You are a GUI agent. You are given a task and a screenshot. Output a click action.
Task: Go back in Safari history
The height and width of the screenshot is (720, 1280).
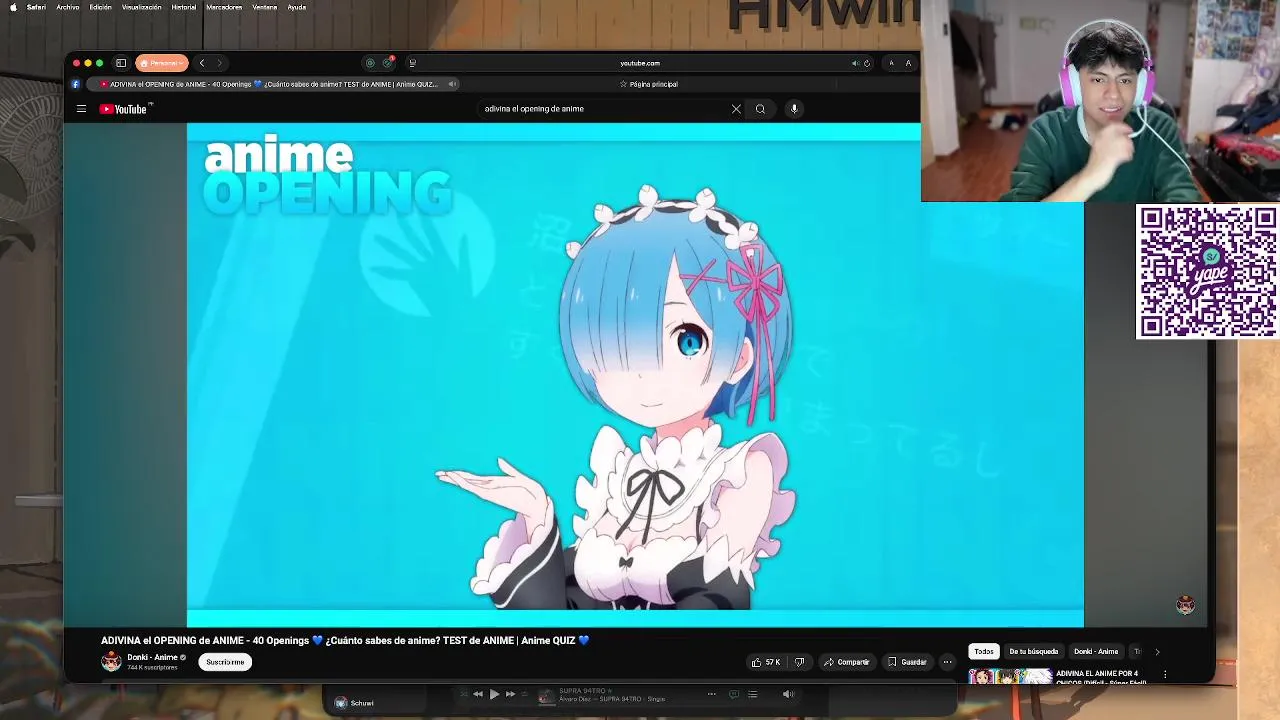(x=202, y=63)
